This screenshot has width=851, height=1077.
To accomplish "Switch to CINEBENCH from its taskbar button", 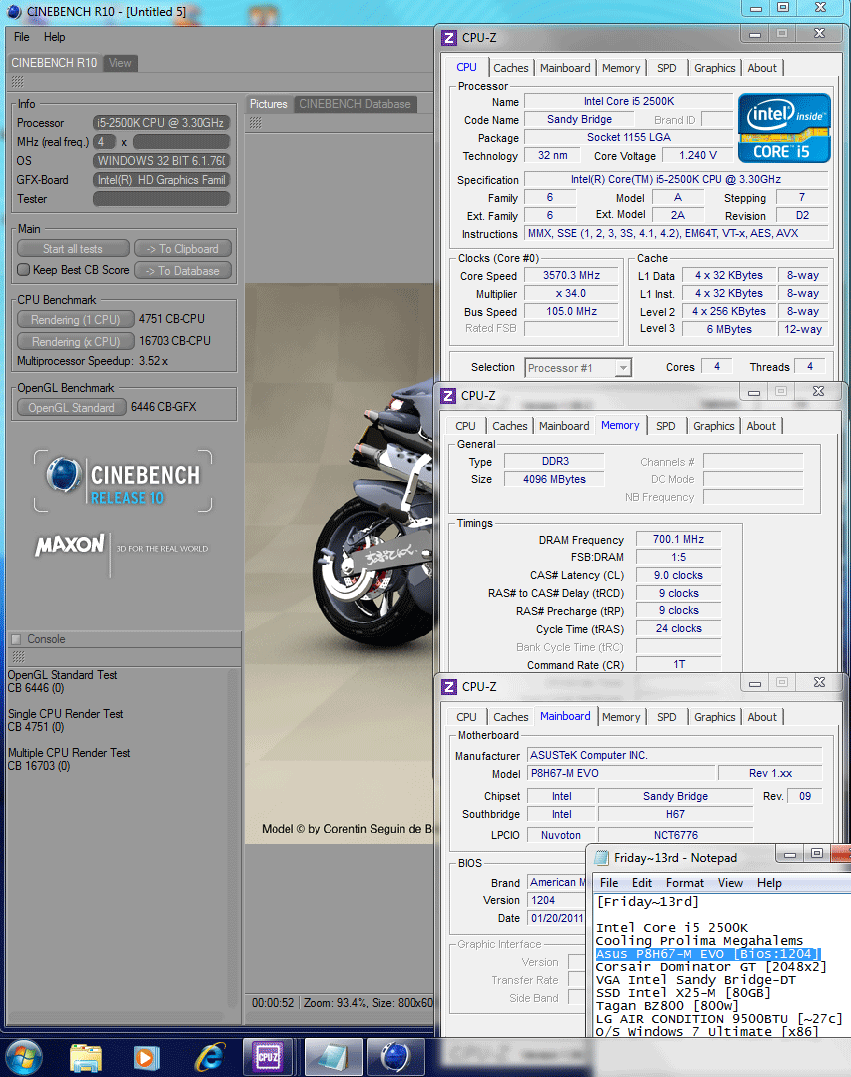I will (396, 1057).
